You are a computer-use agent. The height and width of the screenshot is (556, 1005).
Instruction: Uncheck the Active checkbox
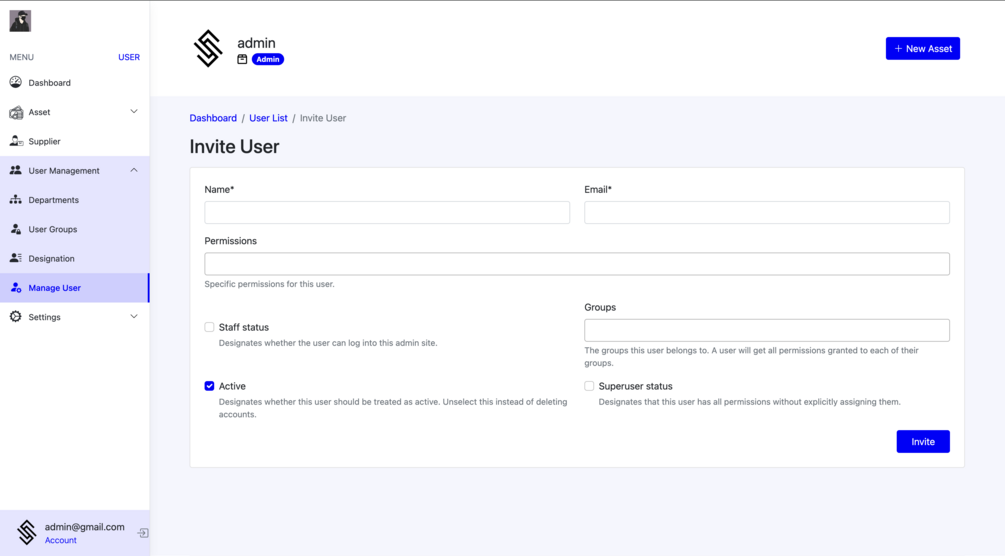pyautogui.click(x=210, y=386)
